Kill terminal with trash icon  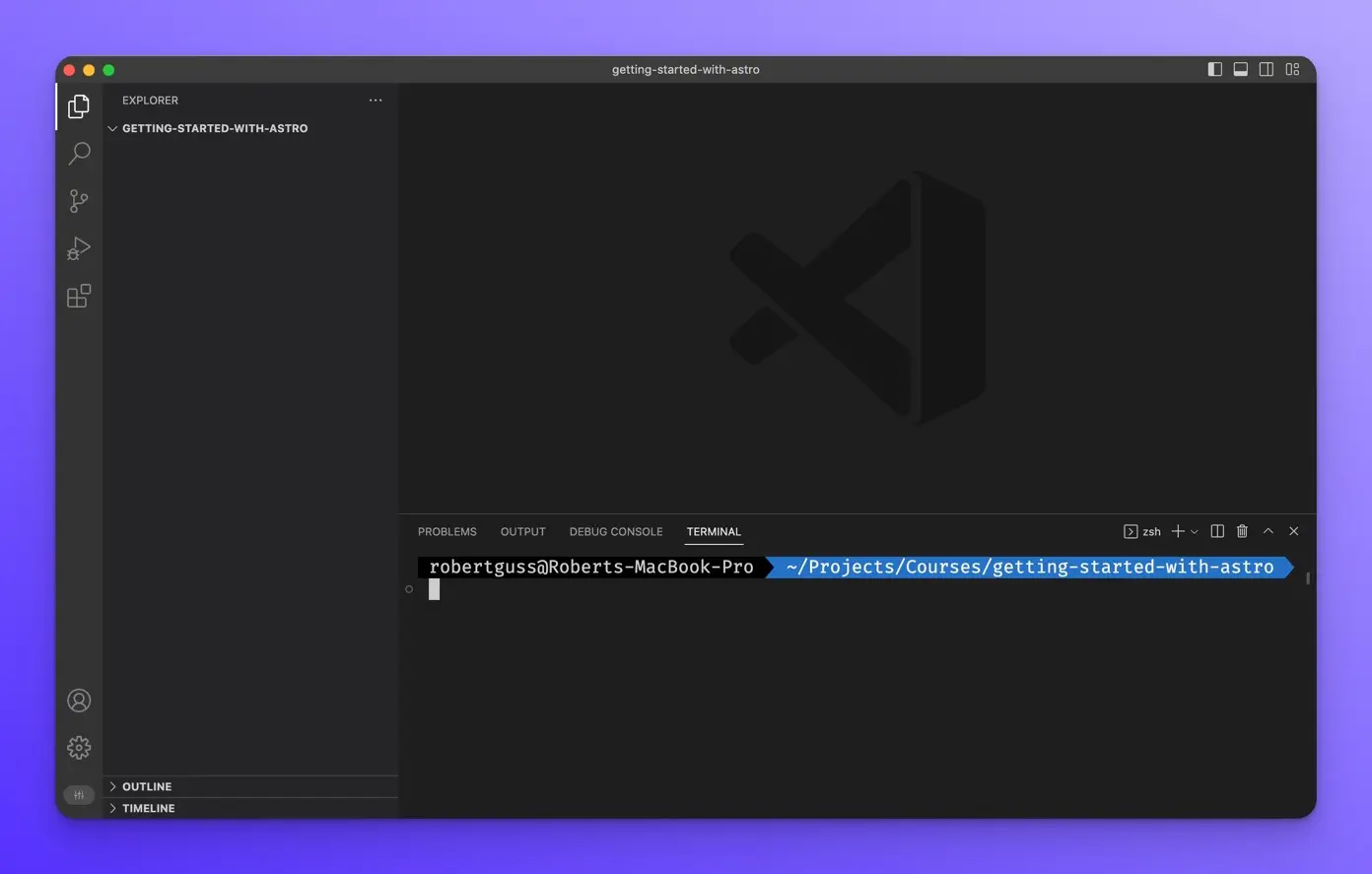click(x=1243, y=531)
